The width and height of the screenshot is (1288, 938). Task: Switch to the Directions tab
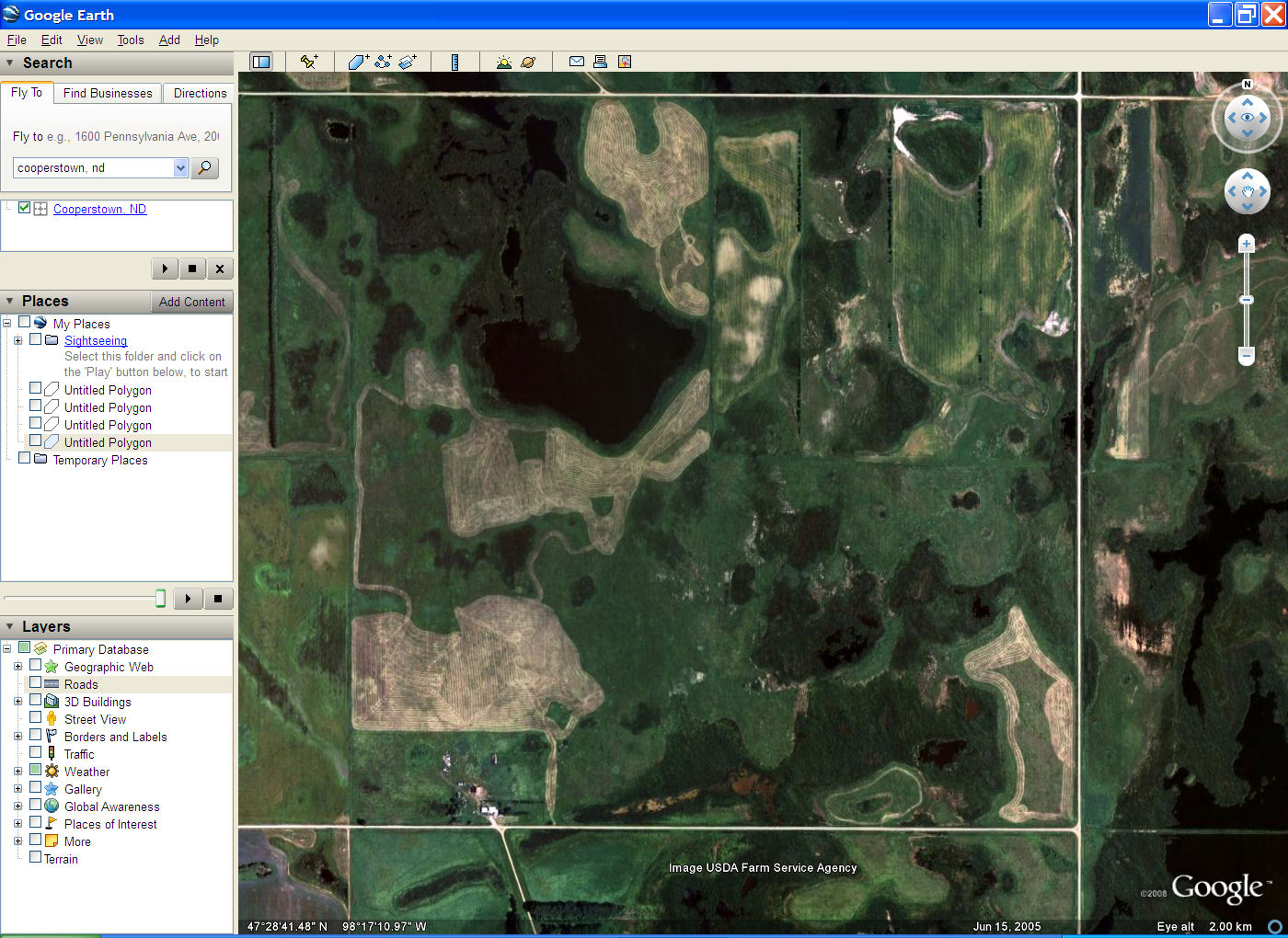(200, 93)
